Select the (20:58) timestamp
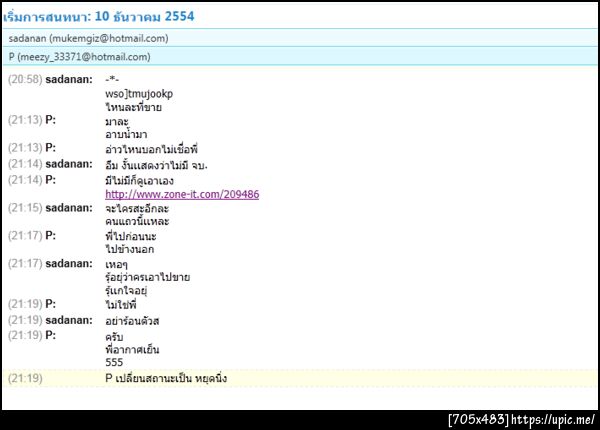This screenshot has height=430, width=600. tap(25, 79)
